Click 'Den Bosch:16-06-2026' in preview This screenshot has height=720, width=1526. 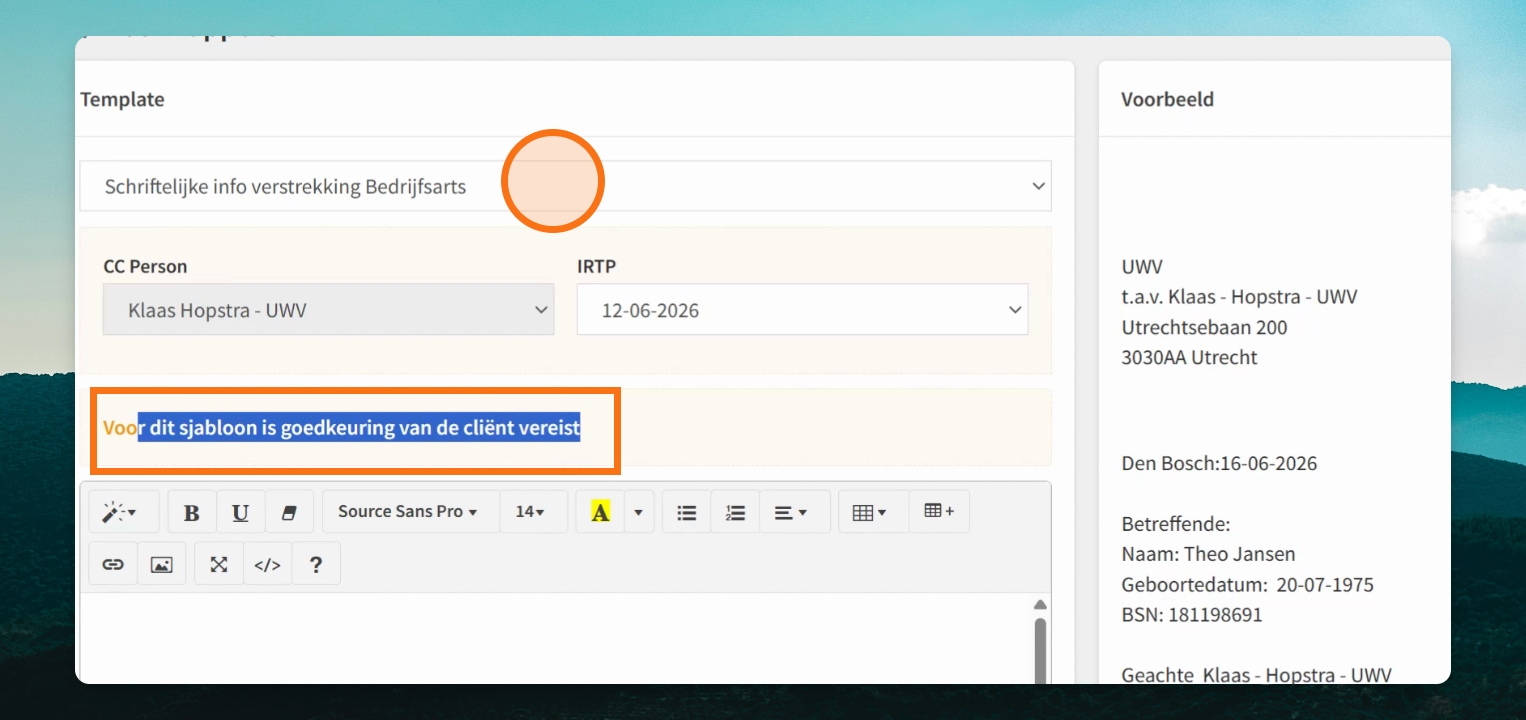[x=1220, y=463]
